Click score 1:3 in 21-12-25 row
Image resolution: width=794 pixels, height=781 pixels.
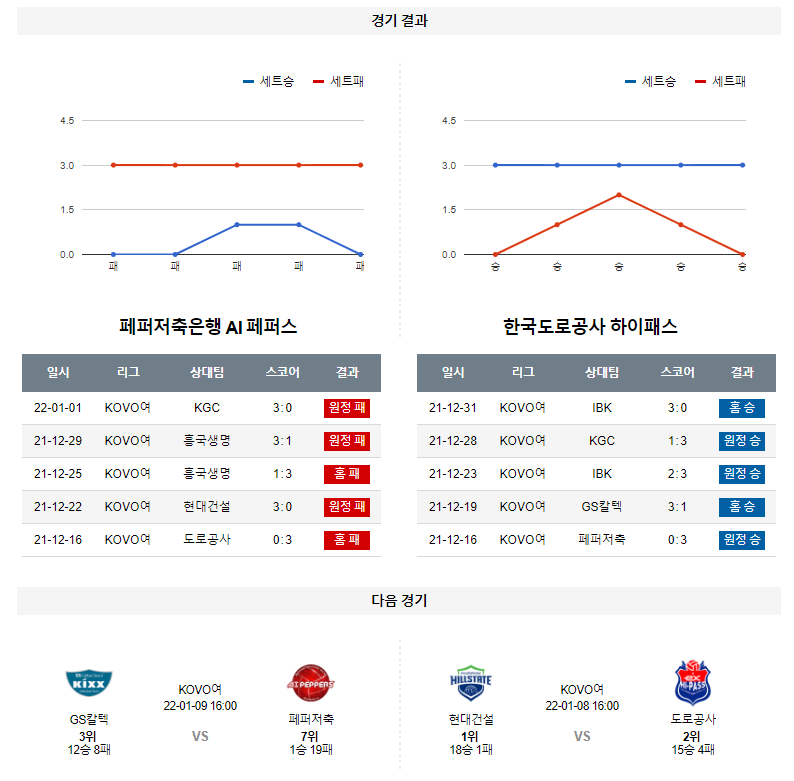(x=283, y=474)
